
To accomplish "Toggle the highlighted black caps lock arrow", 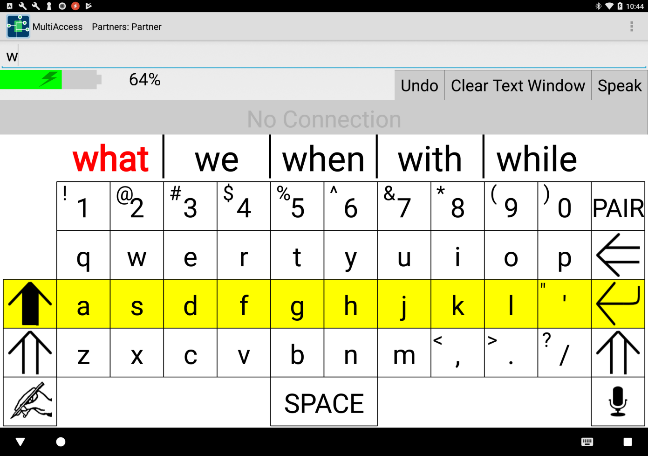I will (x=30, y=304).
